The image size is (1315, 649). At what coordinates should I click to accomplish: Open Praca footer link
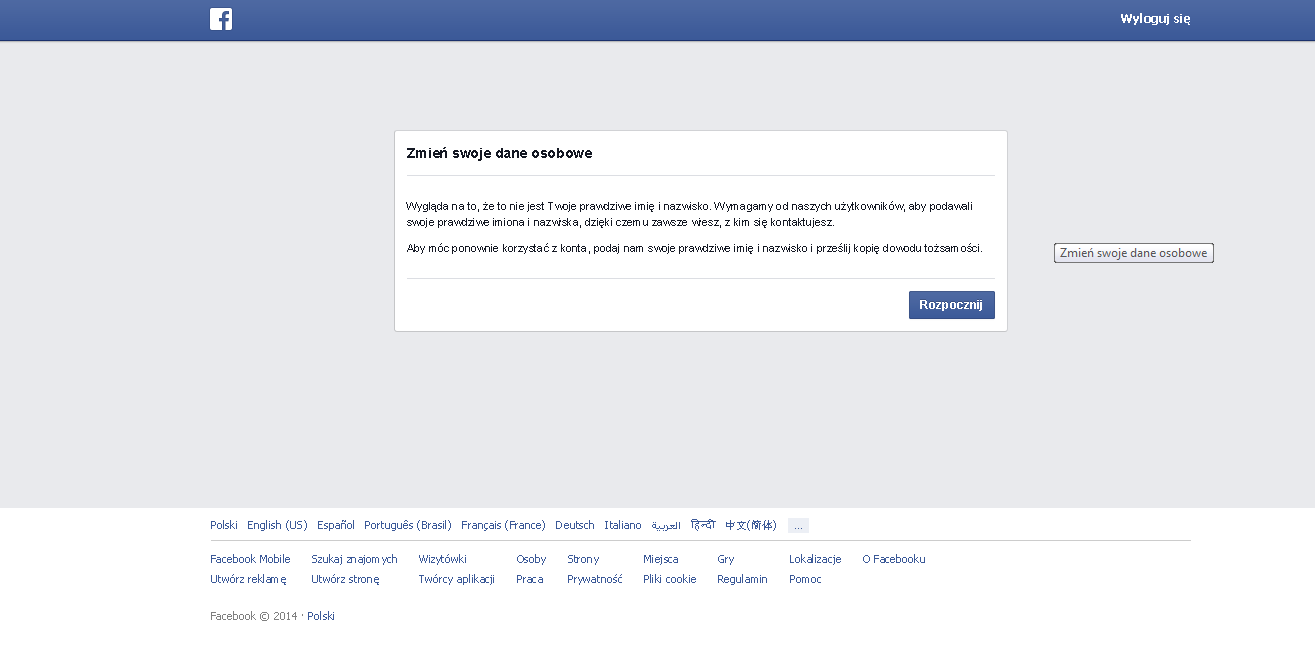click(x=530, y=579)
